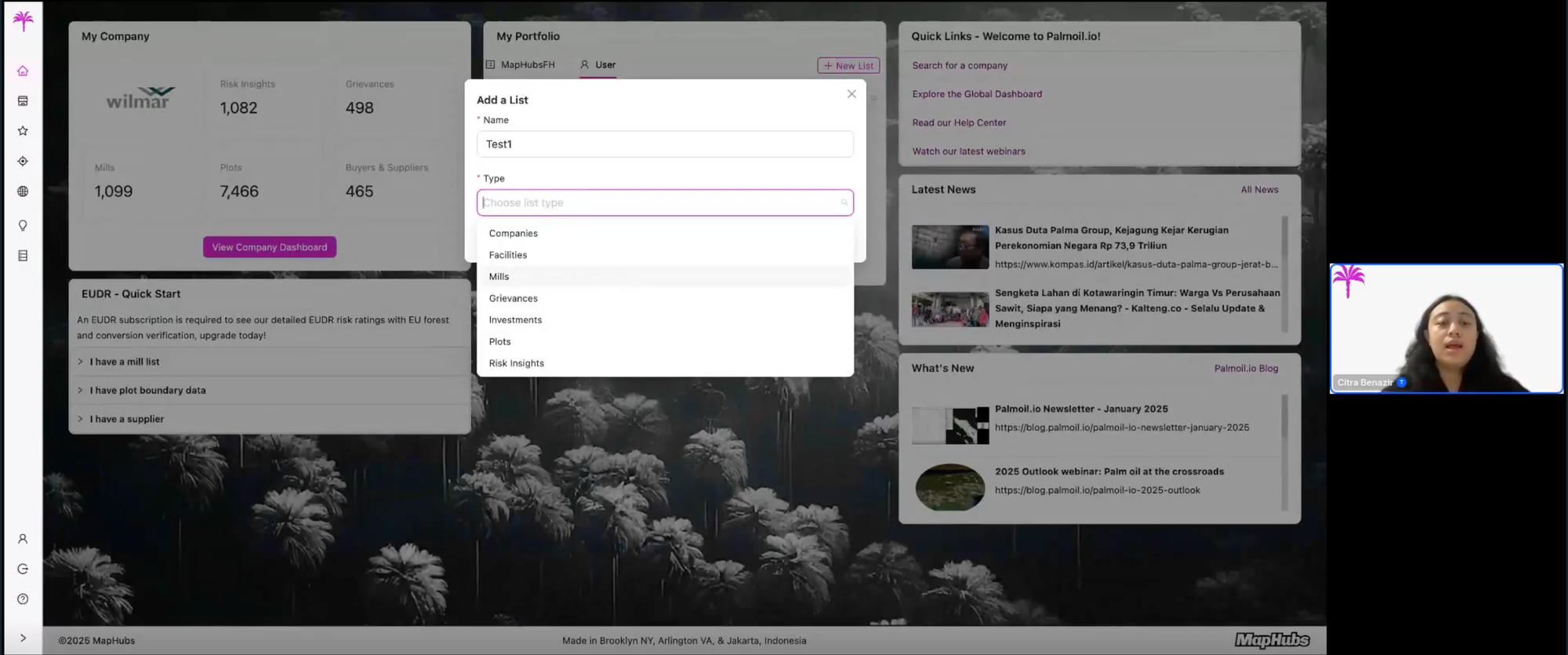Select Investments from the type list

[665, 320]
